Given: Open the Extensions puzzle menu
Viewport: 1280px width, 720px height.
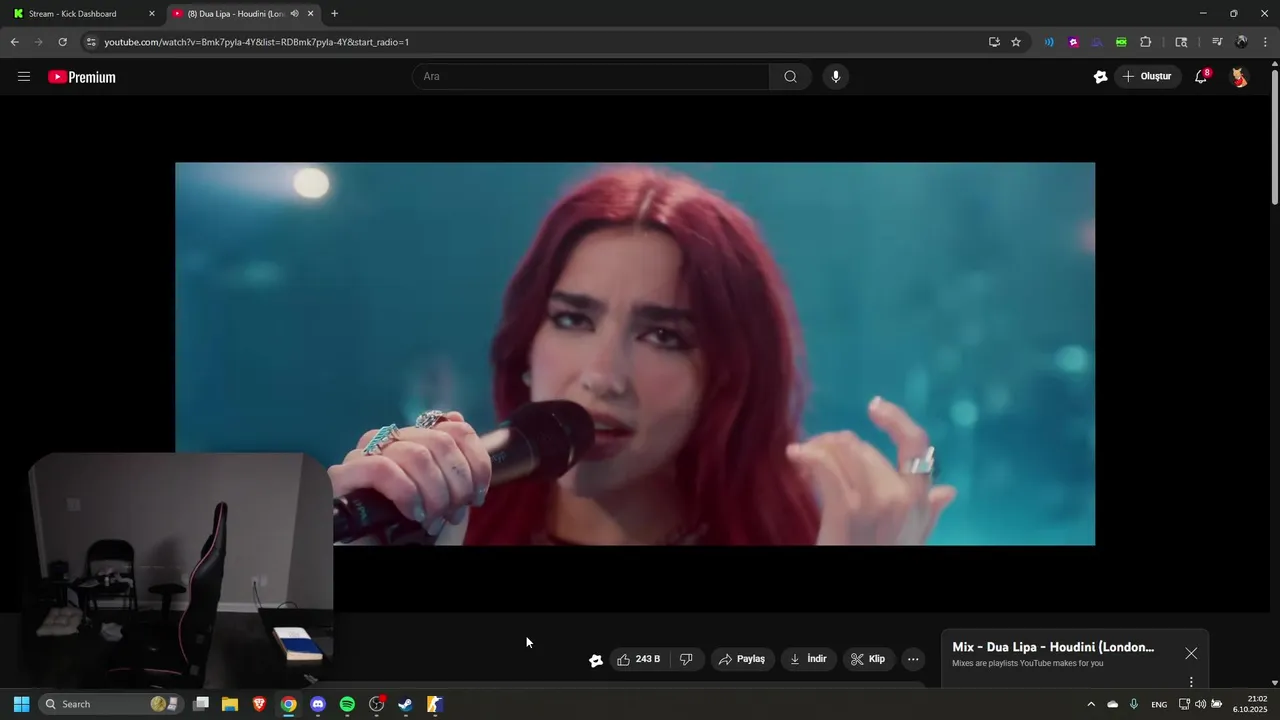Looking at the screenshot, I should [x=1146, y=42].
